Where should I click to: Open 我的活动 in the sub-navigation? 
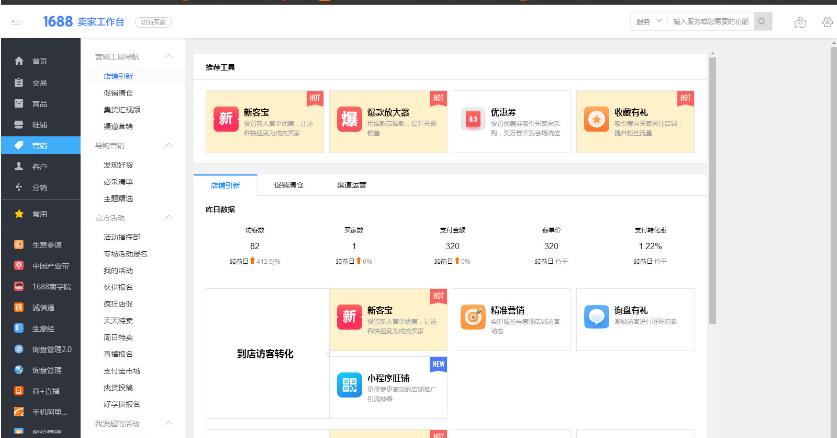pyautogui.click(x=118, y=270)
